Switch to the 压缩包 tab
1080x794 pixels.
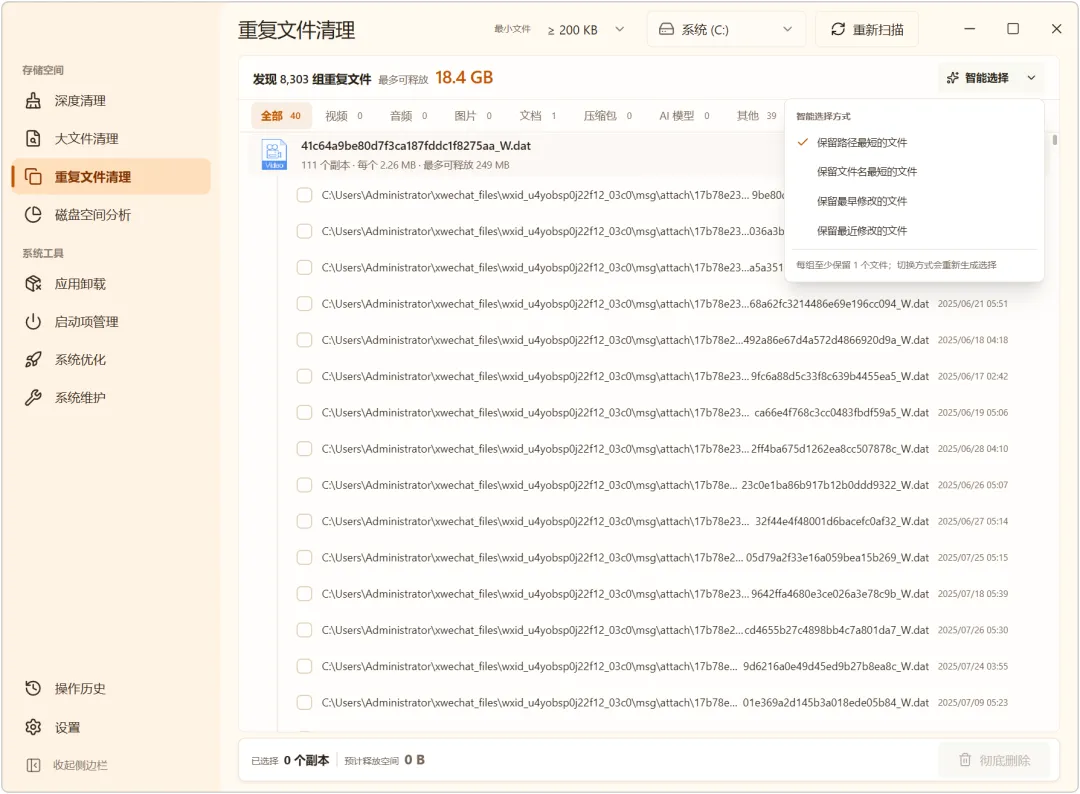(608, 116)
